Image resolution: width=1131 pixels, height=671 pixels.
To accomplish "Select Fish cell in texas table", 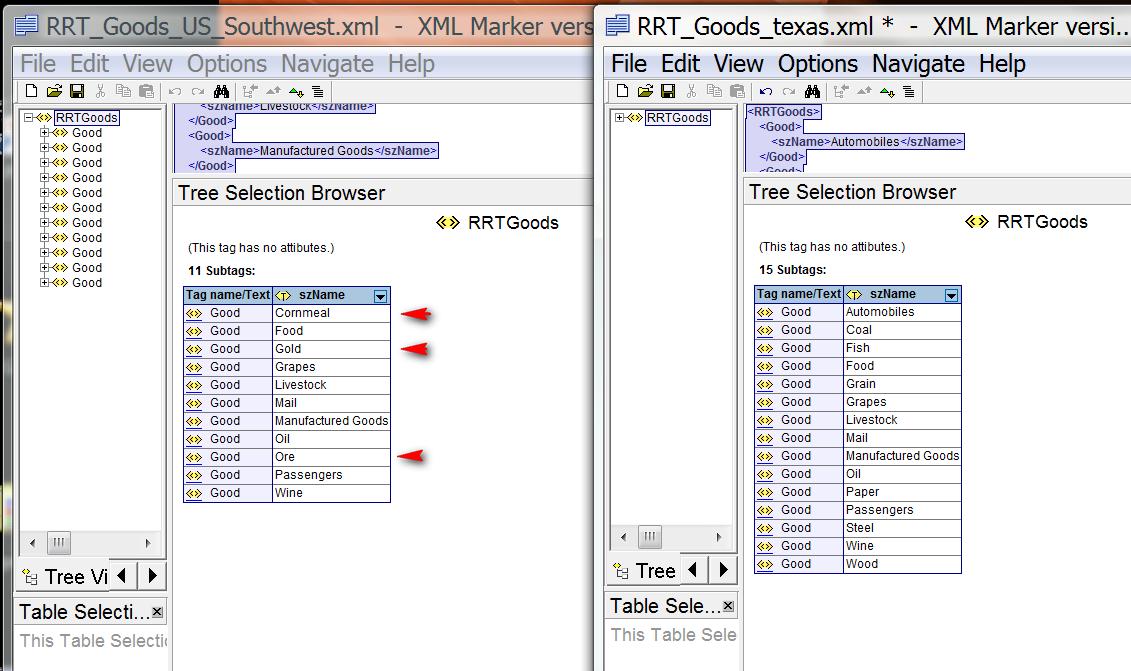I will click(902, 348).
